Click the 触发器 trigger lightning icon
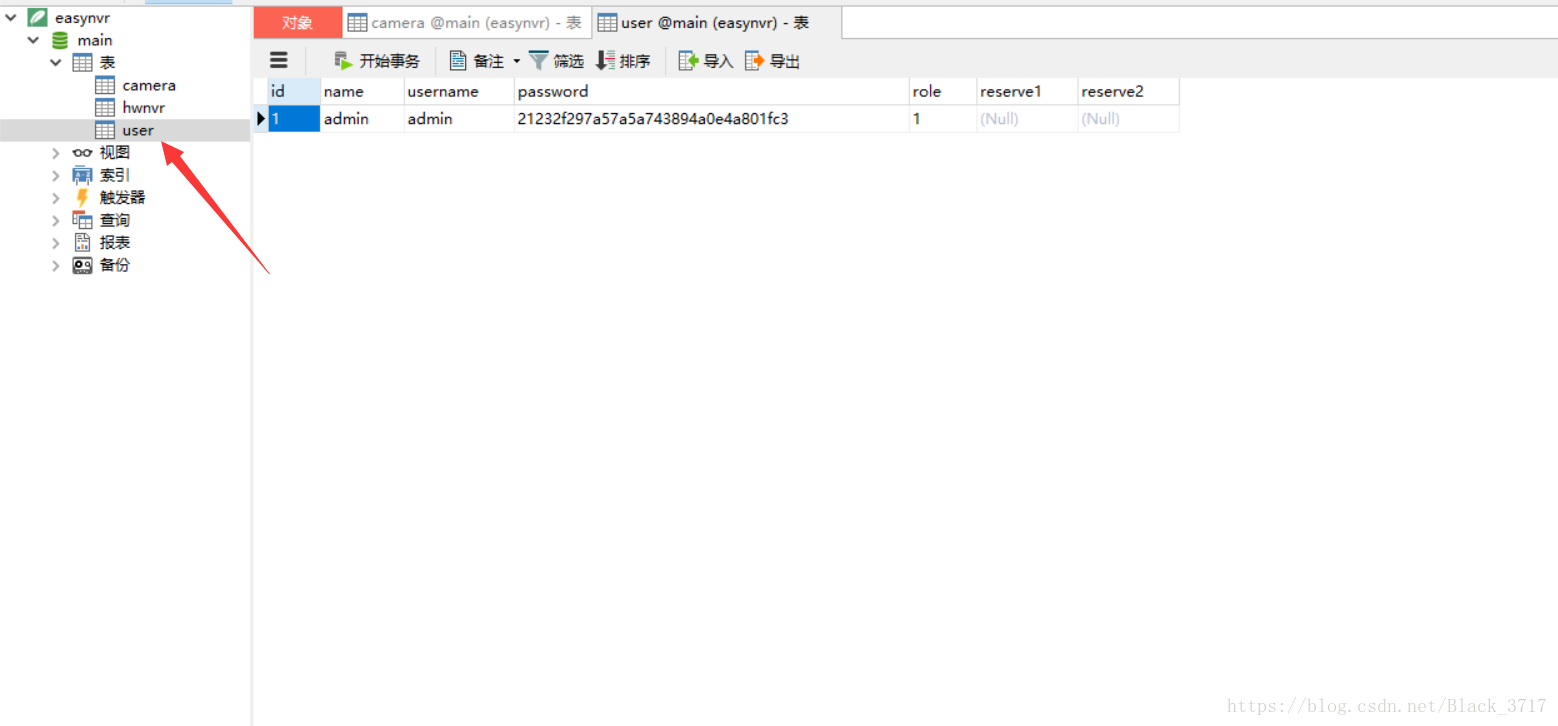The height and width of the screenshot is (726, 1558). (x=83, y=197)
